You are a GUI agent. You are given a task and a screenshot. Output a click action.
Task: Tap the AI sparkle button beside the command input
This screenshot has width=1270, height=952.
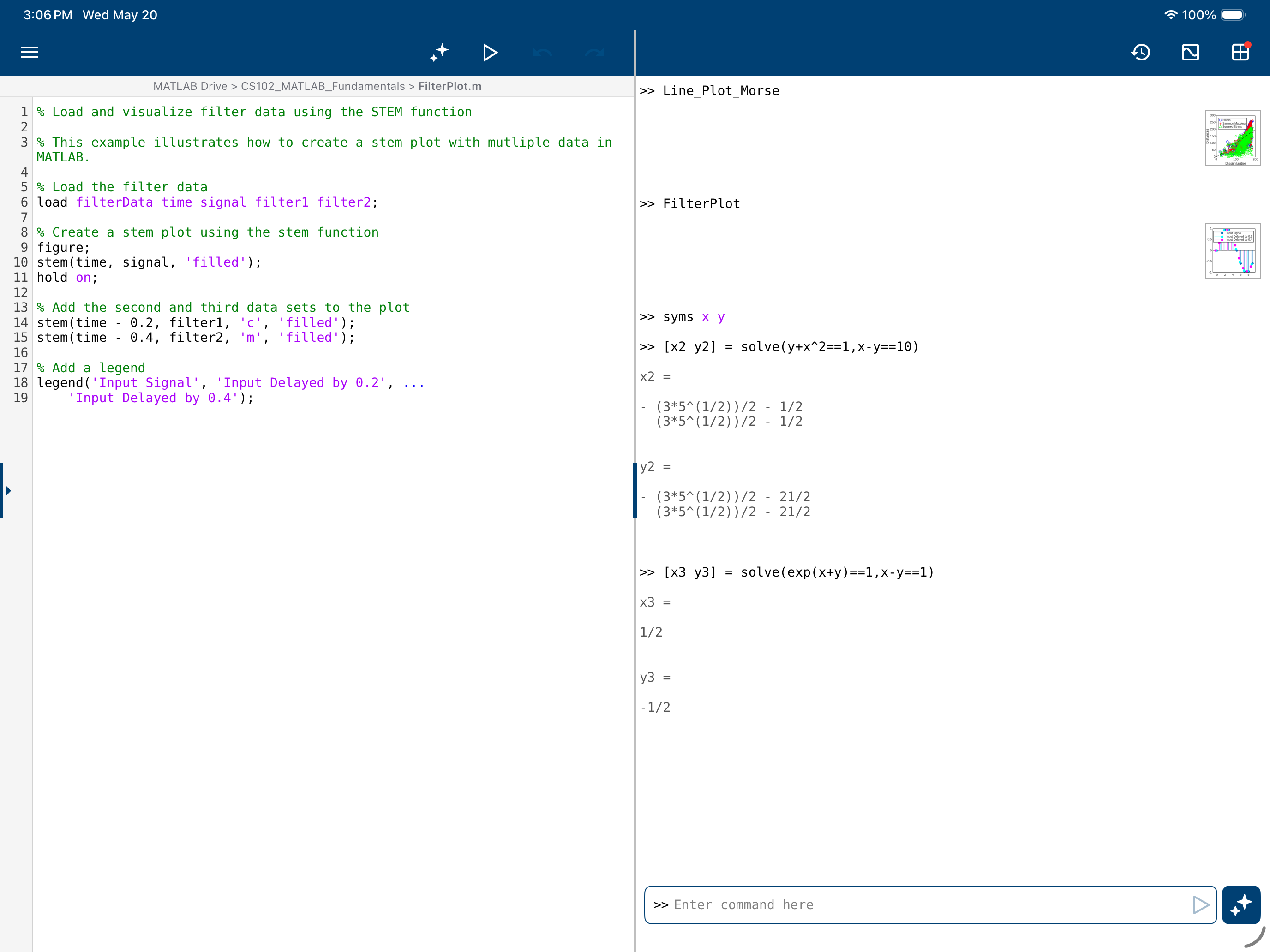click(x=1241, y=905)
